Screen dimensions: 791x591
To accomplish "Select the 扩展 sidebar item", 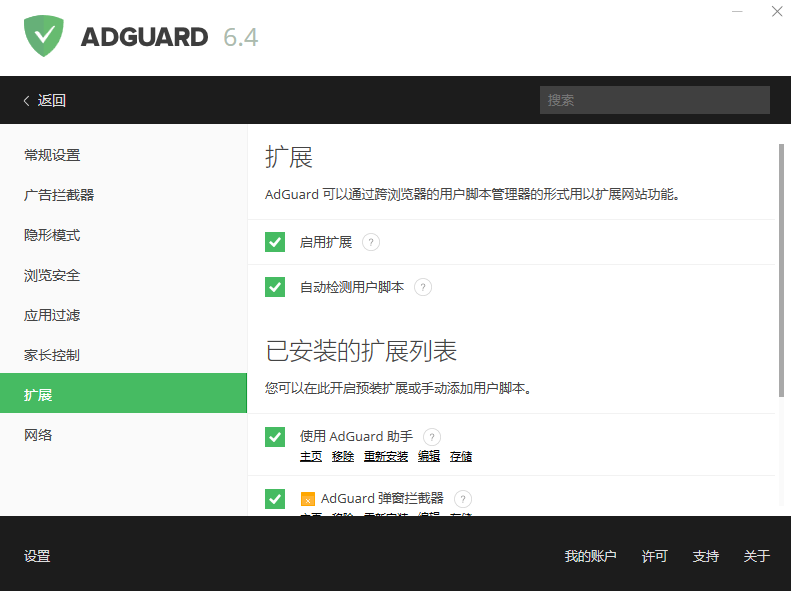I will pyautogui.click(x=123, y=393).
